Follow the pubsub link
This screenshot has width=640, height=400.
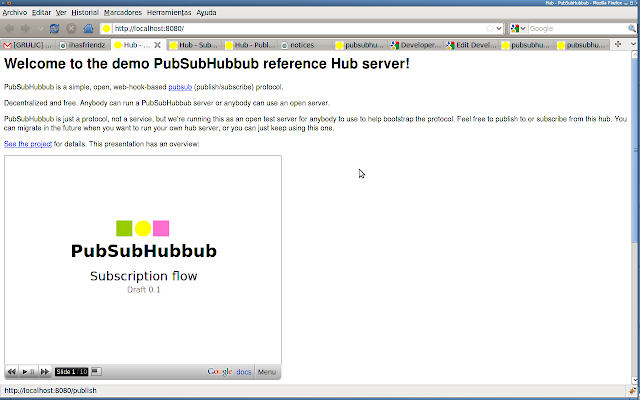(x=180, y=87)
